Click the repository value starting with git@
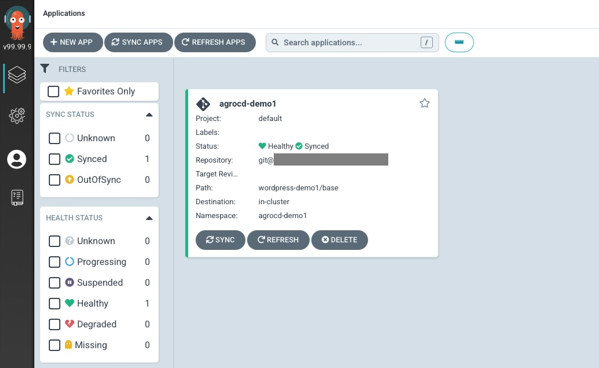Image resolution: width=599 pixels, height=368 pixels. [x=323, y=160]
